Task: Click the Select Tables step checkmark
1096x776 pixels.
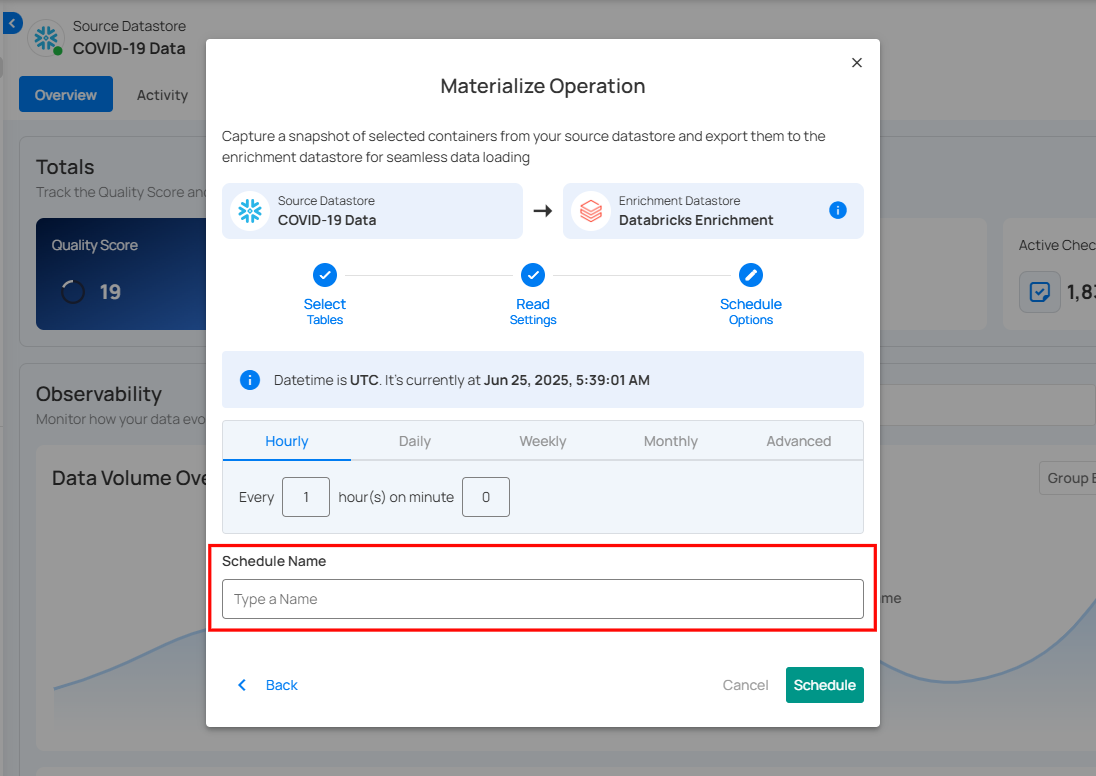Action: (x=325, y=275)
